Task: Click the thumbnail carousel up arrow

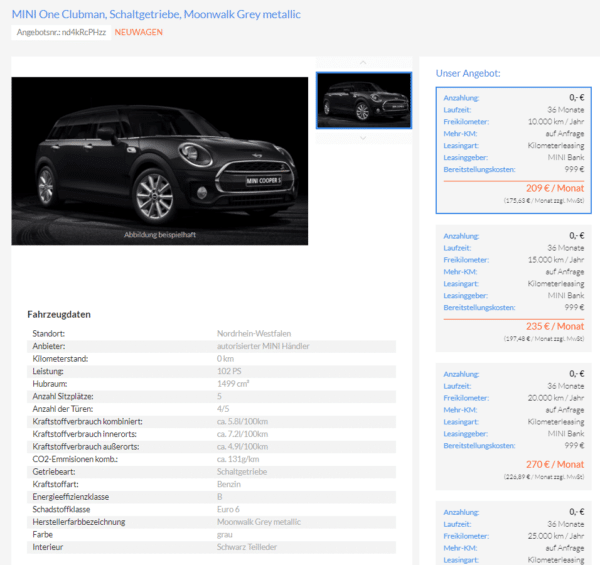Action: [x=363, y=63]
